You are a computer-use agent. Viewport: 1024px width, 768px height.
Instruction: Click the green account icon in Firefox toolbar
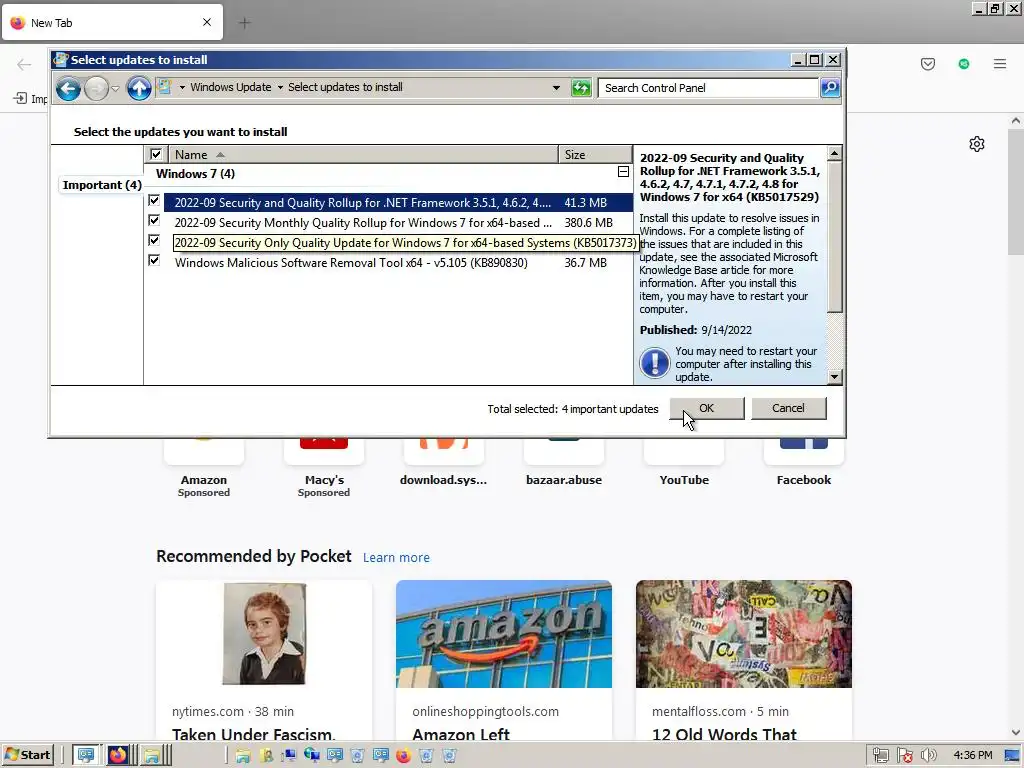click(x=963, y=64)
